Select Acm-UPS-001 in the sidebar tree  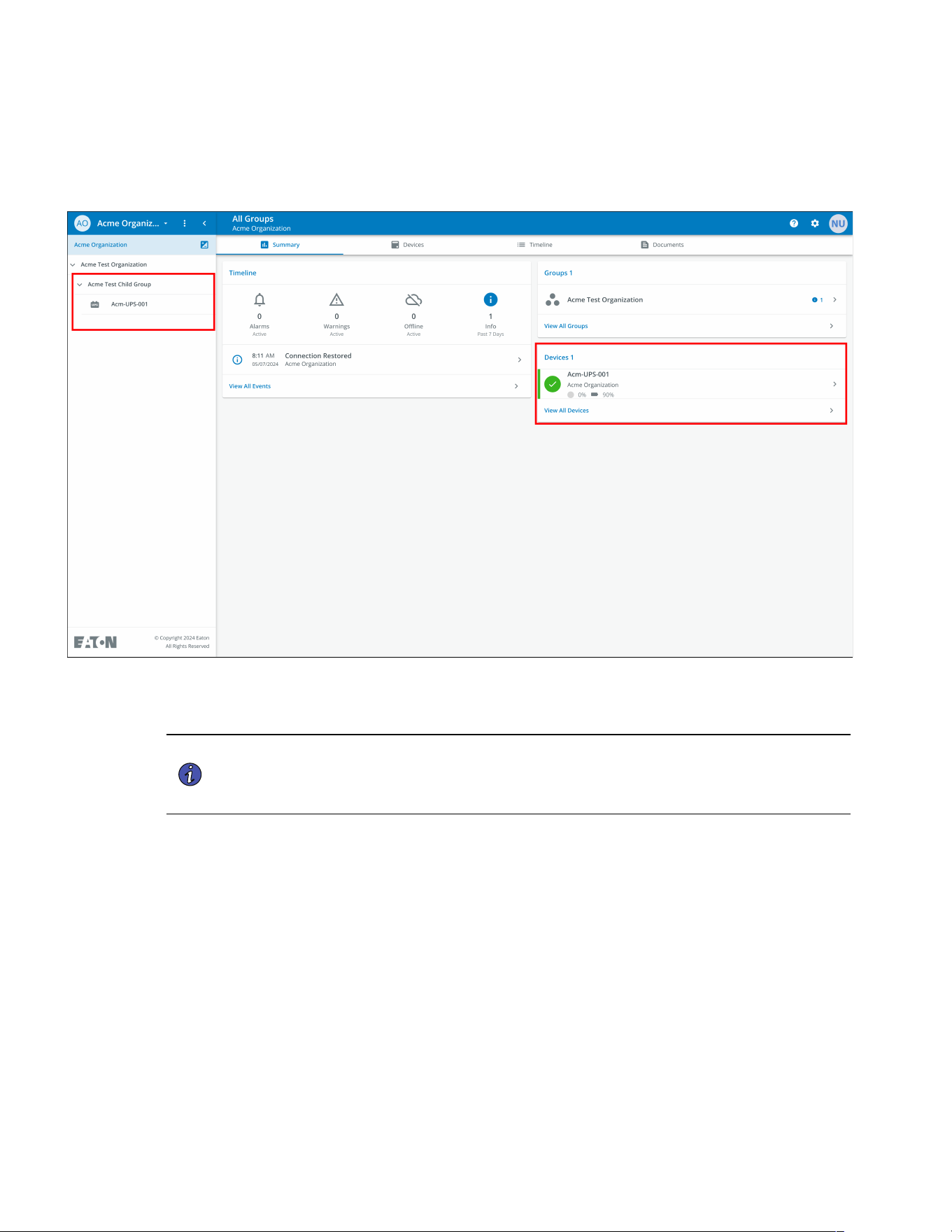129,304
